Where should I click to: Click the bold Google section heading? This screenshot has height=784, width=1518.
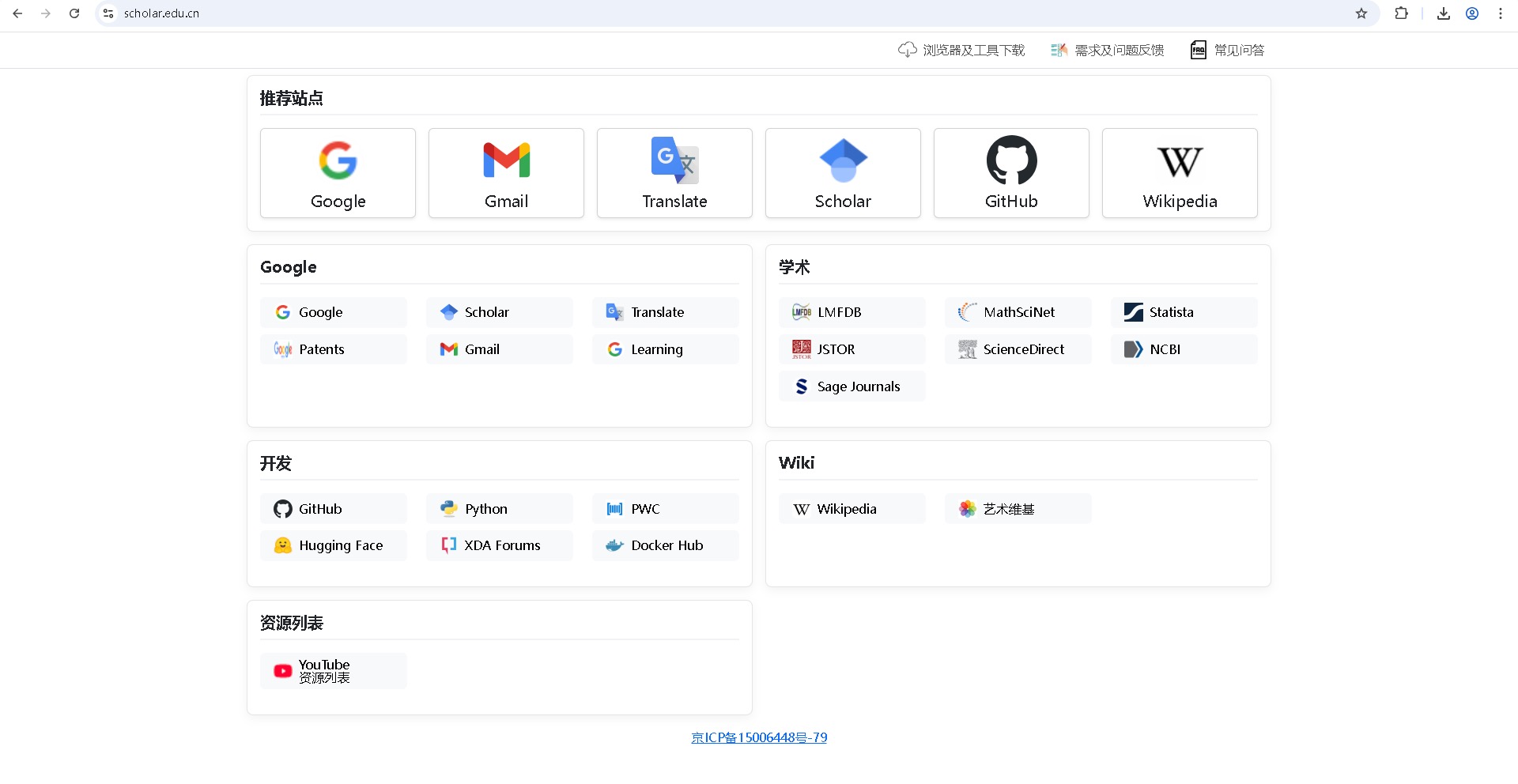point(289,267)
